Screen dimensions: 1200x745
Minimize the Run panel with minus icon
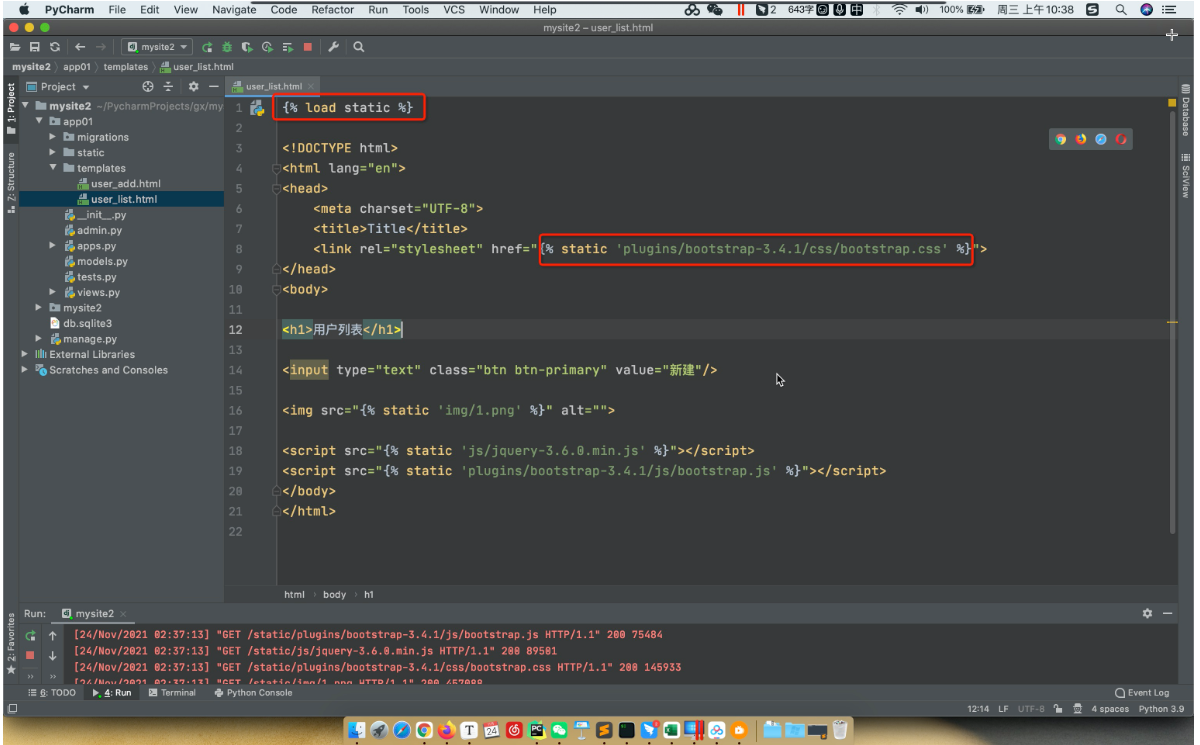tap(1168, 613)
